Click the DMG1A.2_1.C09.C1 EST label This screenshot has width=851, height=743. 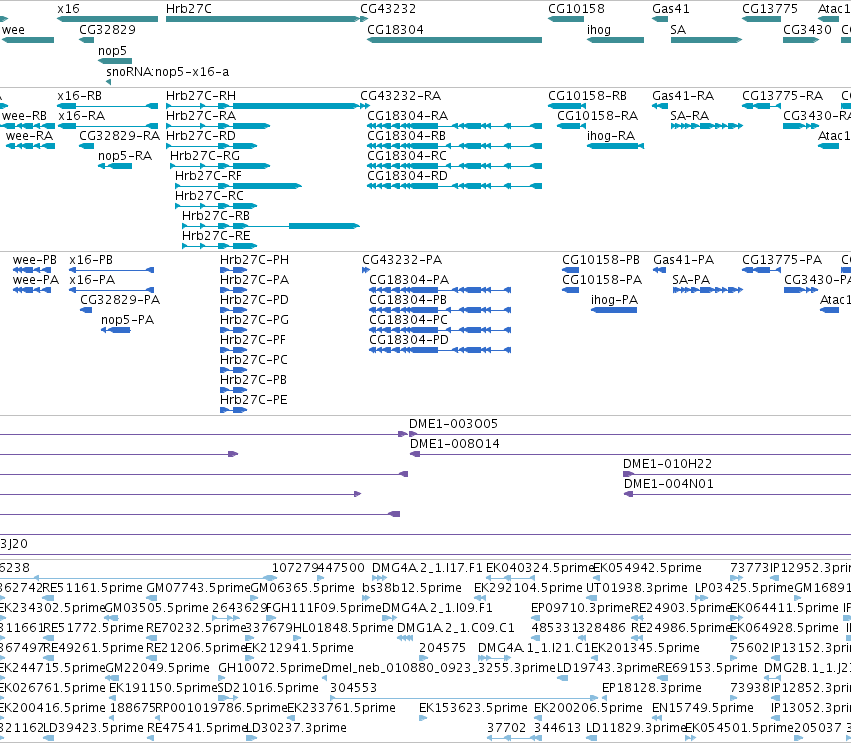point(456,628)
